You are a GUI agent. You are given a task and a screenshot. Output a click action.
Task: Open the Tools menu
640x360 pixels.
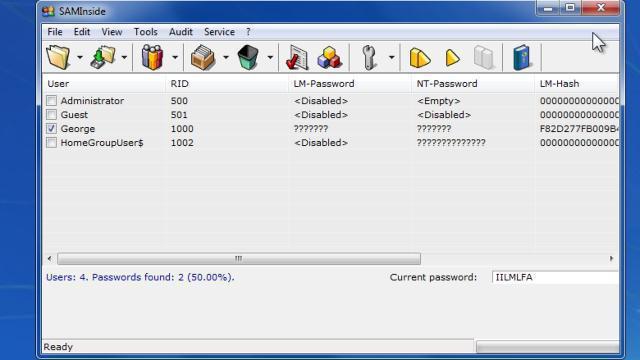point(145,32)
